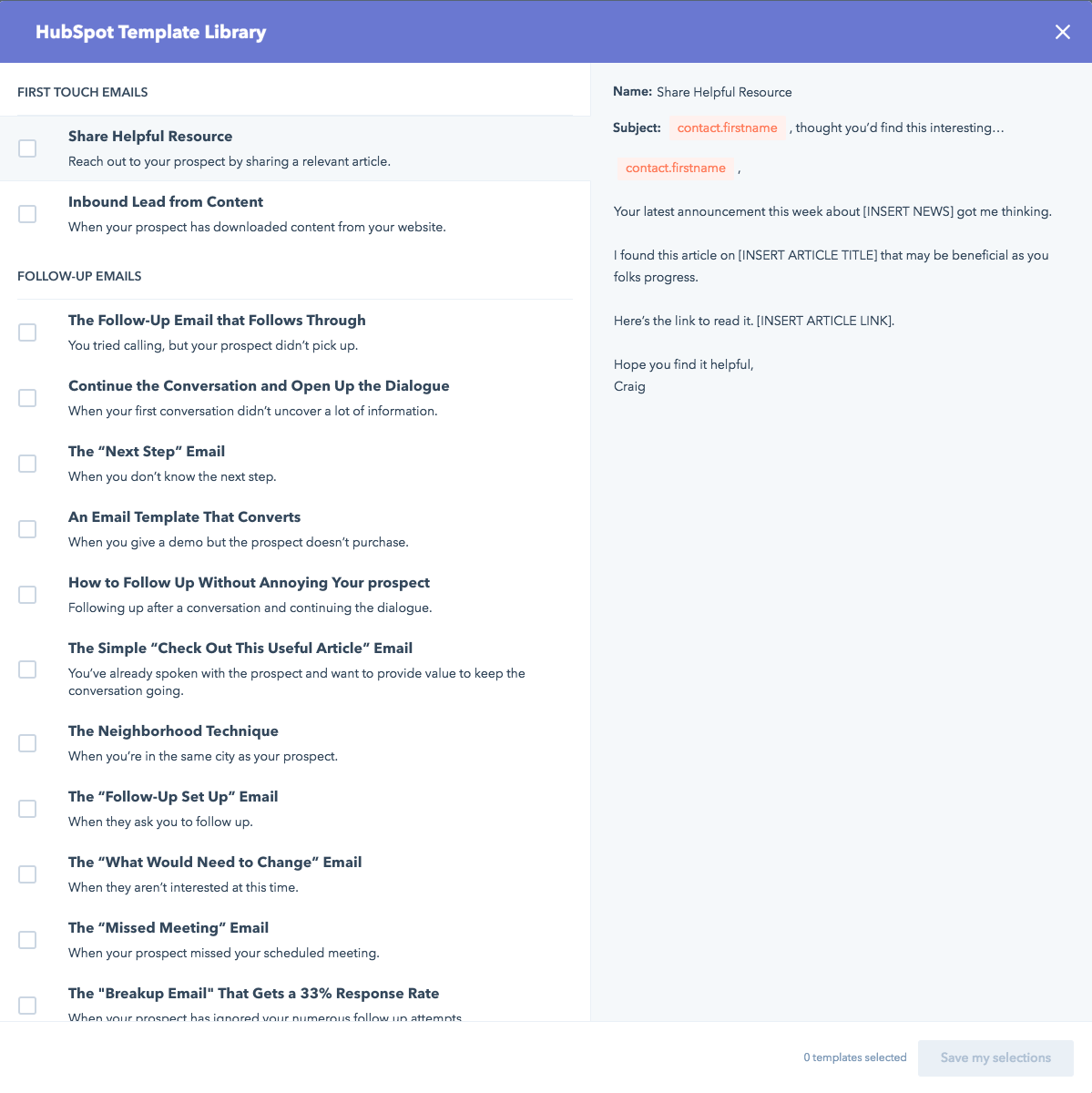Select "How to Follow Up Without Annoying Your prospect"
This screenshot has width=1092, height=1093.
click(27, 595)
